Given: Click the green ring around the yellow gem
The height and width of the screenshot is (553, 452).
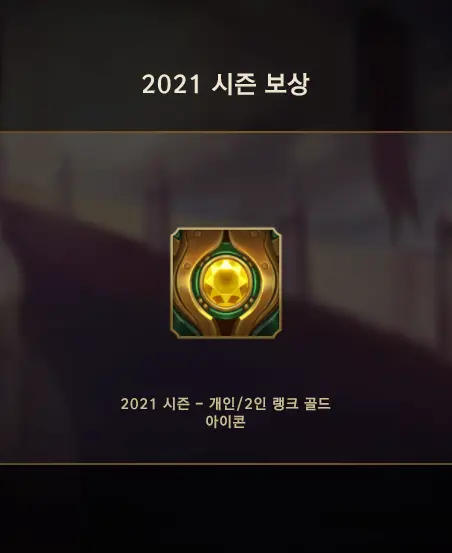Looking at the screenshot, I should [194, 283].
